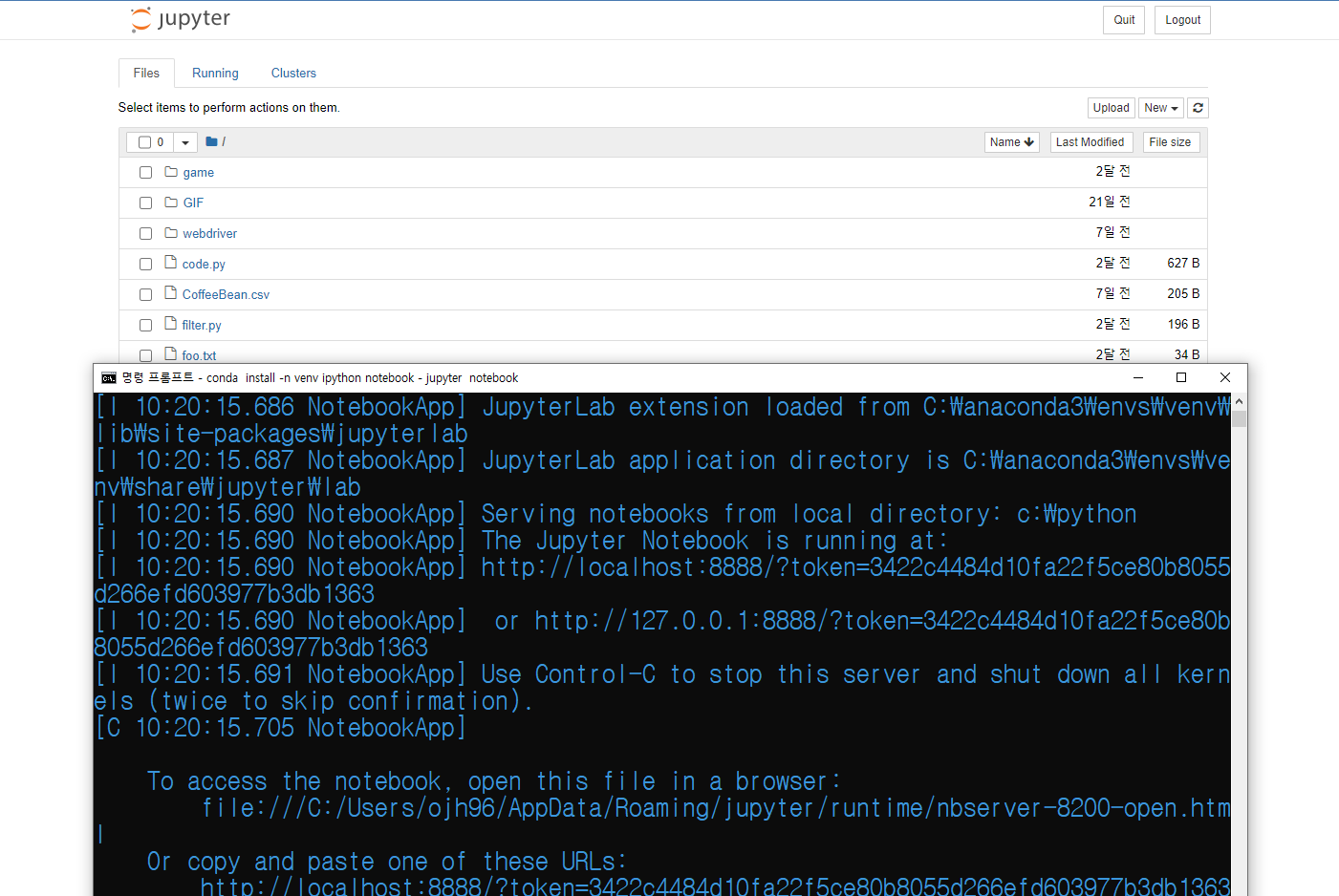
Task: Click the Logout button
Action: (x=1183, y=20)
